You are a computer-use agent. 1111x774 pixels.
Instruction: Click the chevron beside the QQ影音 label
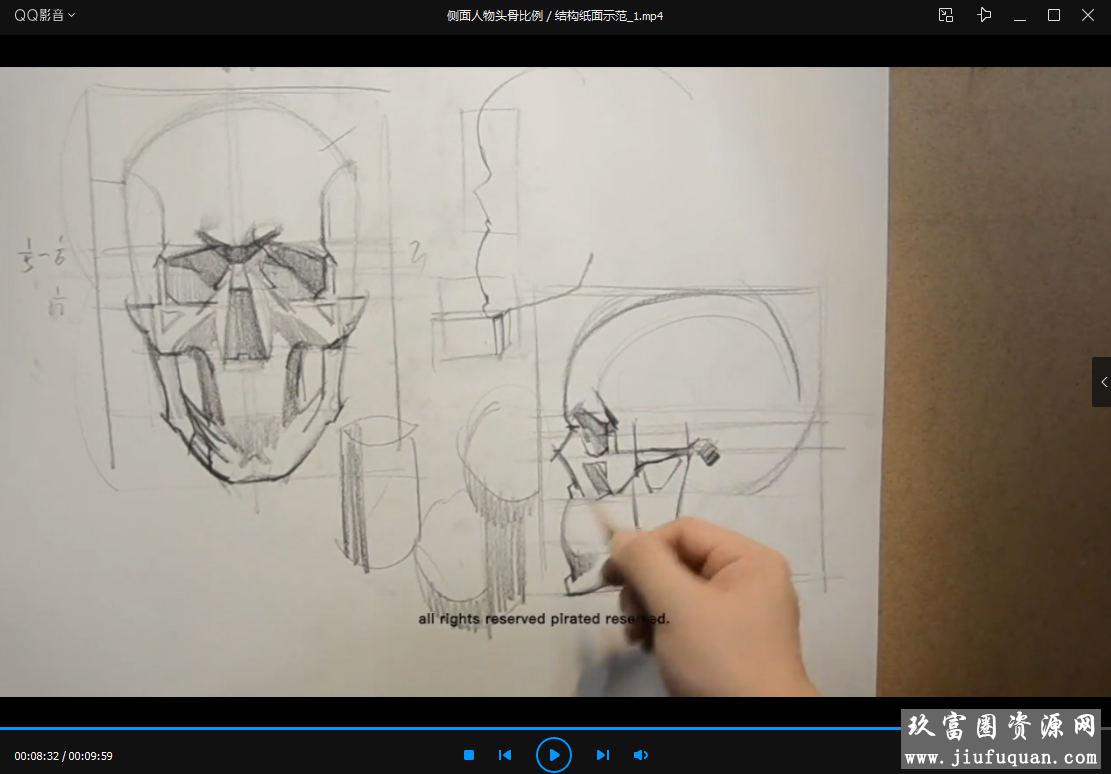coord(71,15)
